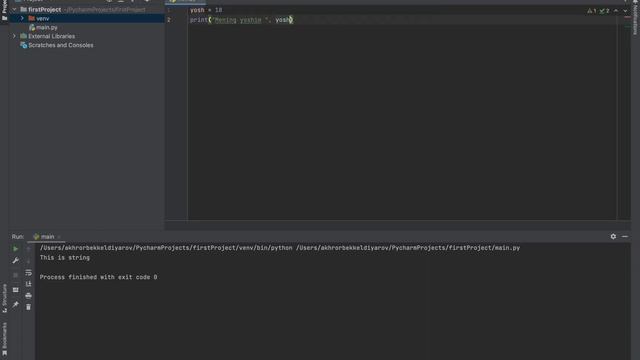
Task: Open the Bookmarks tool window
Action: (x=4, y=339)
